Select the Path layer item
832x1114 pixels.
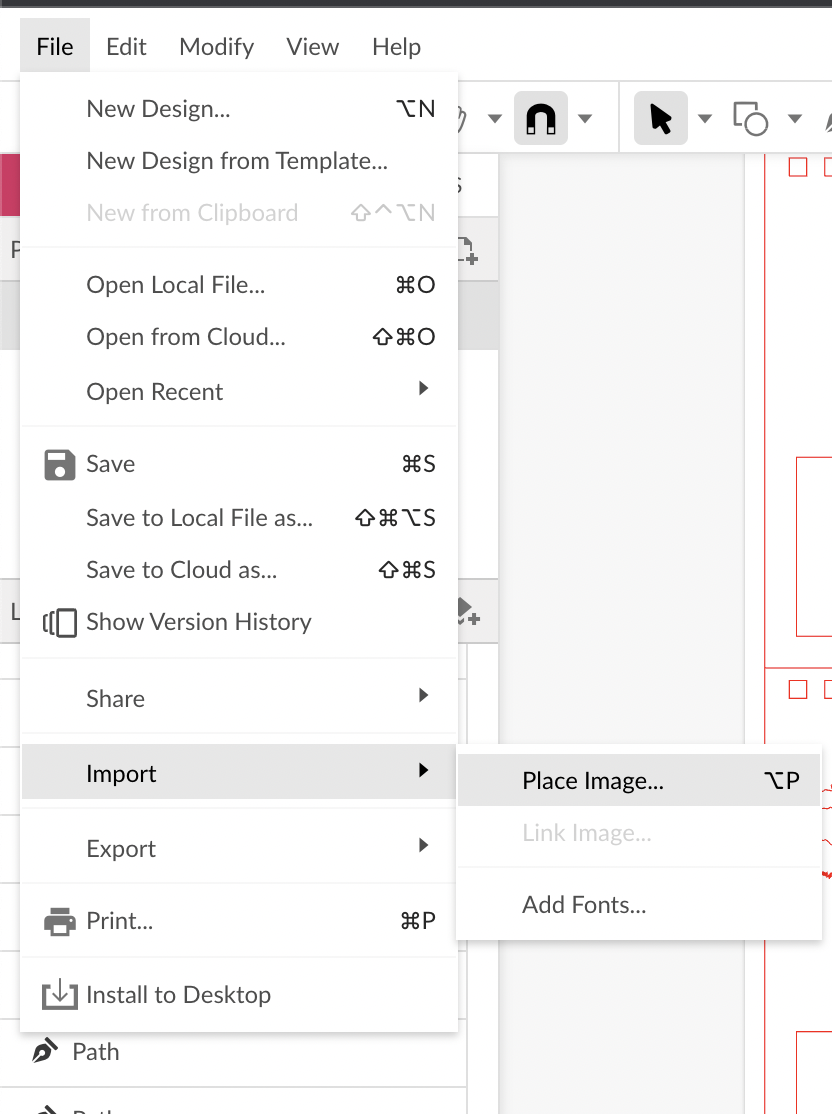(x=96, y=1052)
